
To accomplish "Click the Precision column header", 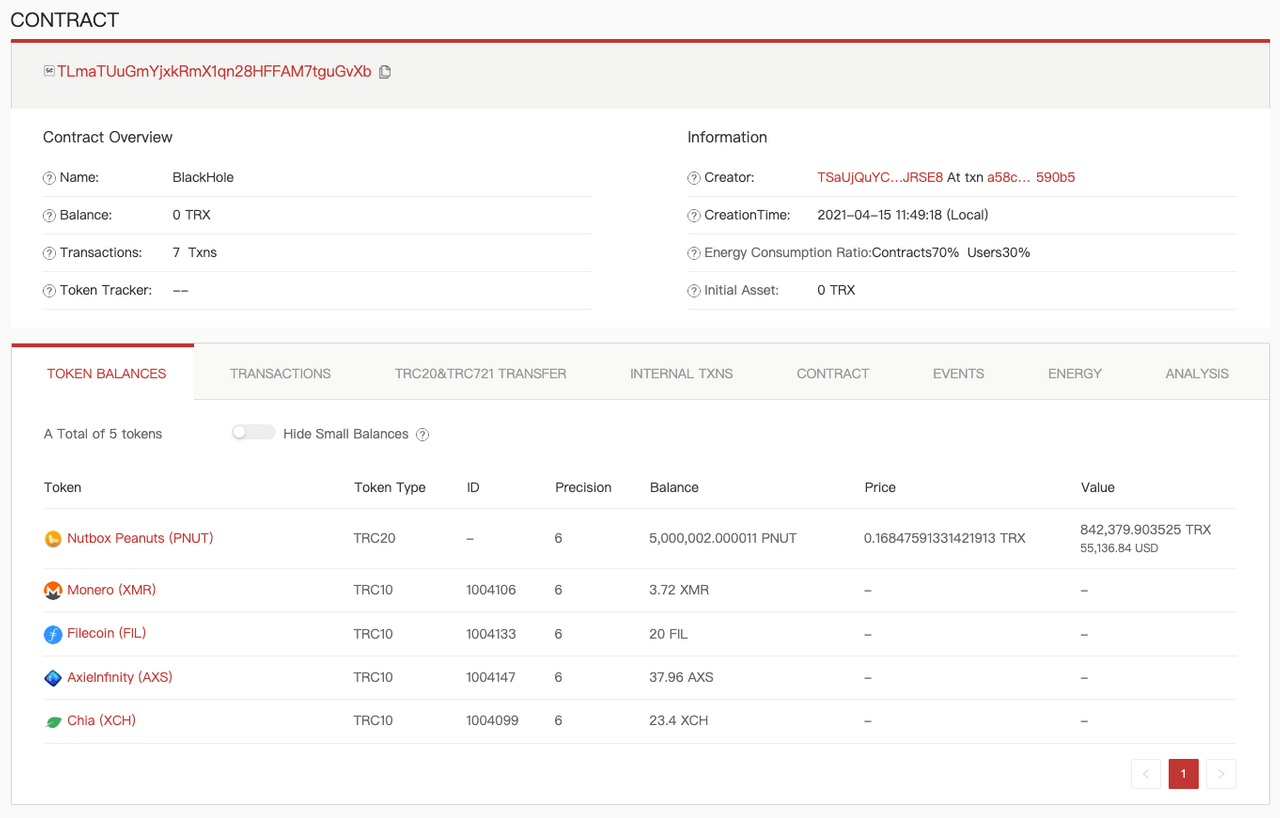I will pyautogui.click(x=583, y=487).
